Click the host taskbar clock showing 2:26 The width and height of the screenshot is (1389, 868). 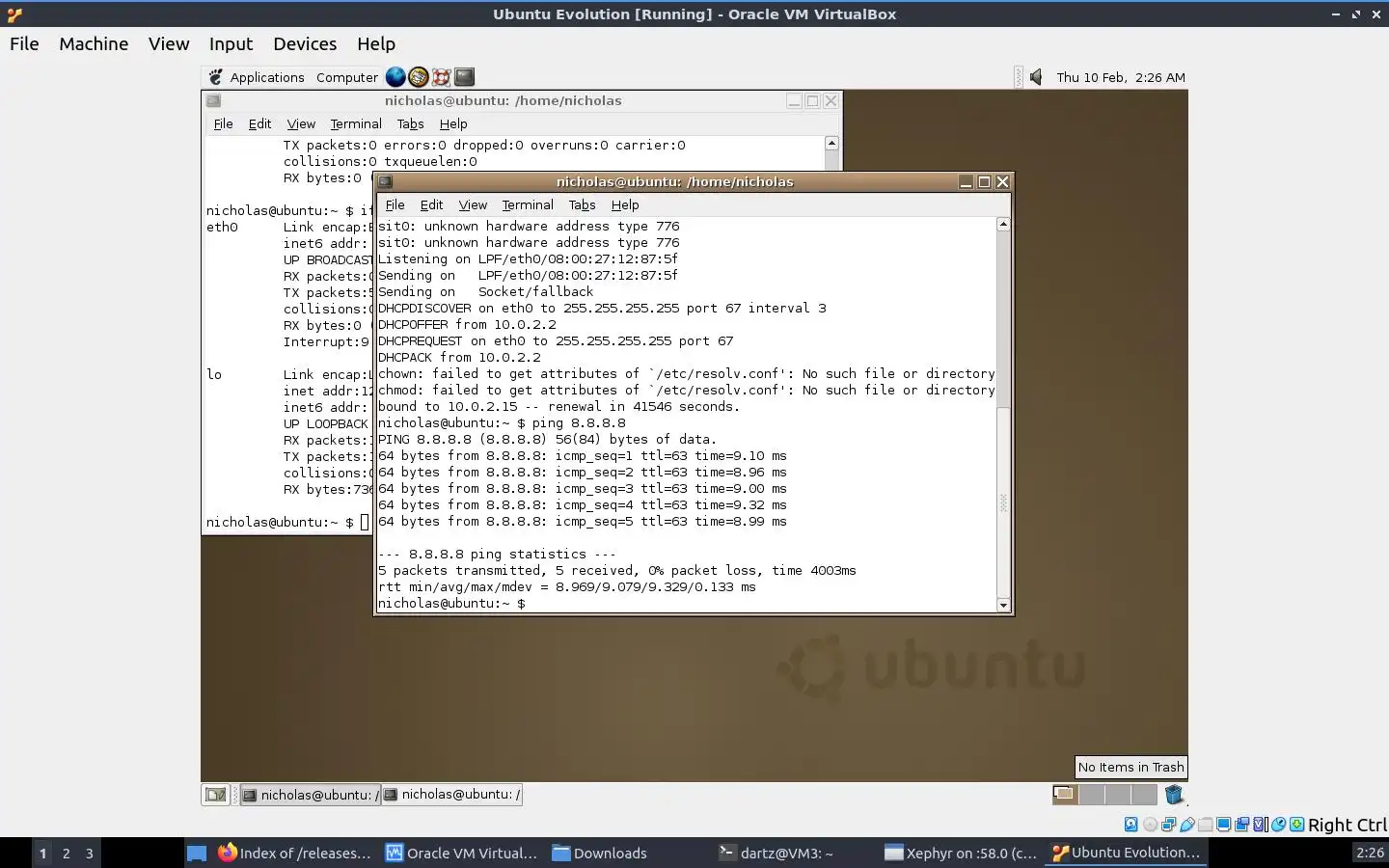coord(1370,853)
